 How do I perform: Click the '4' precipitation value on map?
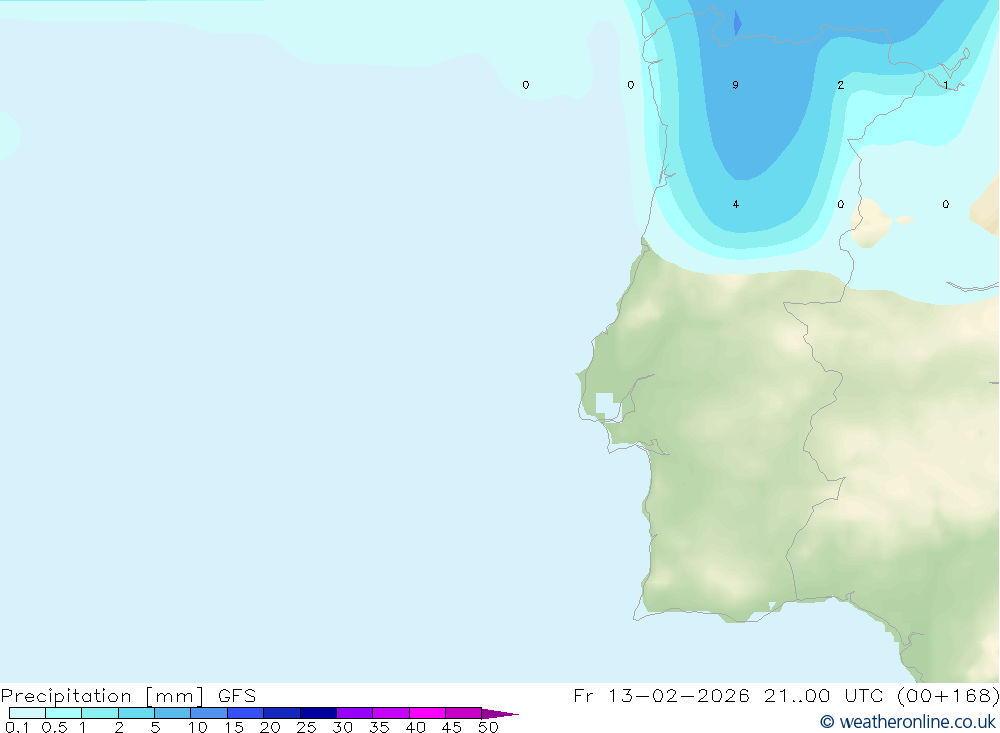pyautogui.click(x=735, y=204)
